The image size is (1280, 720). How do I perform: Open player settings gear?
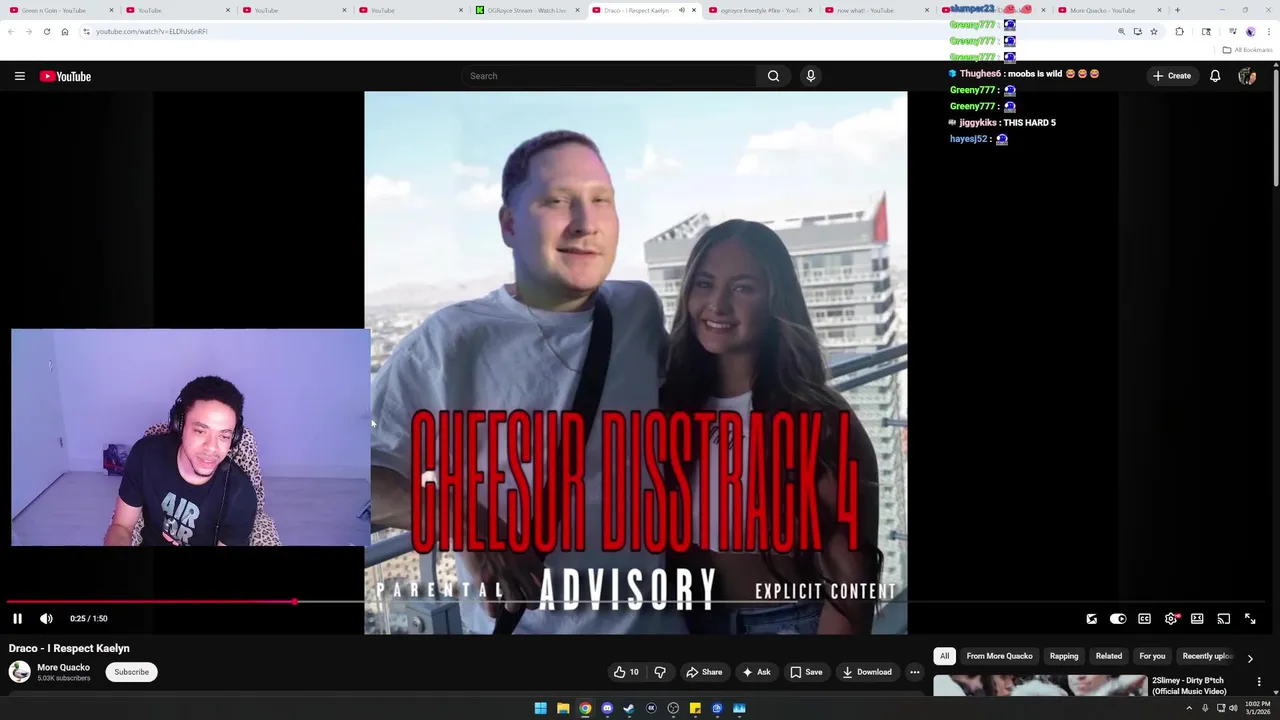coord(1171,619)
